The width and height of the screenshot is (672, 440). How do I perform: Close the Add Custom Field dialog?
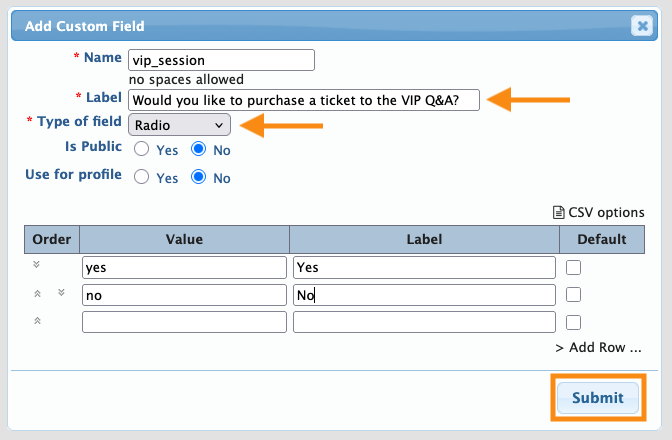tap(642, 27)
